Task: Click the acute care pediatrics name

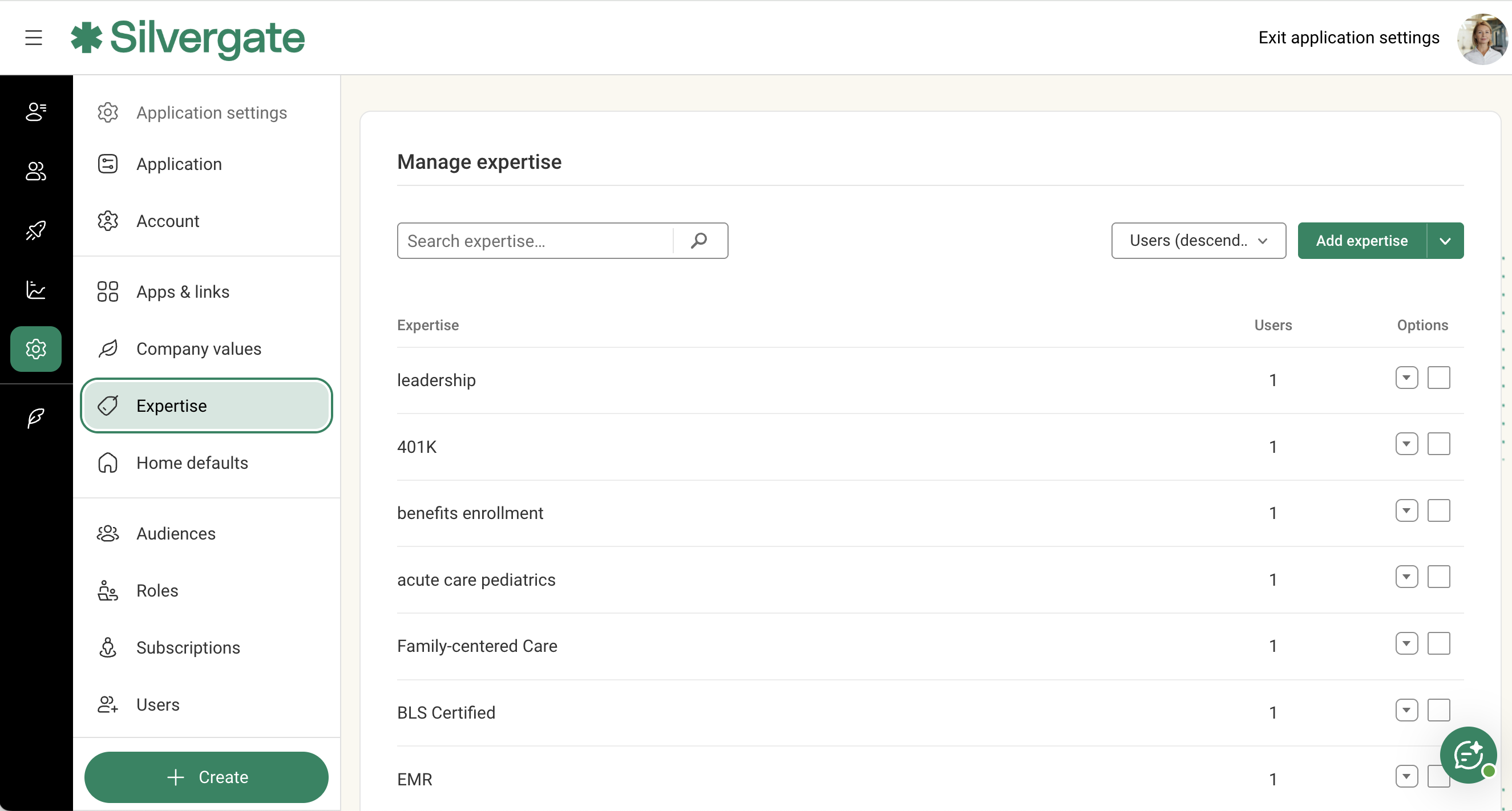Action: coord(476,580)
